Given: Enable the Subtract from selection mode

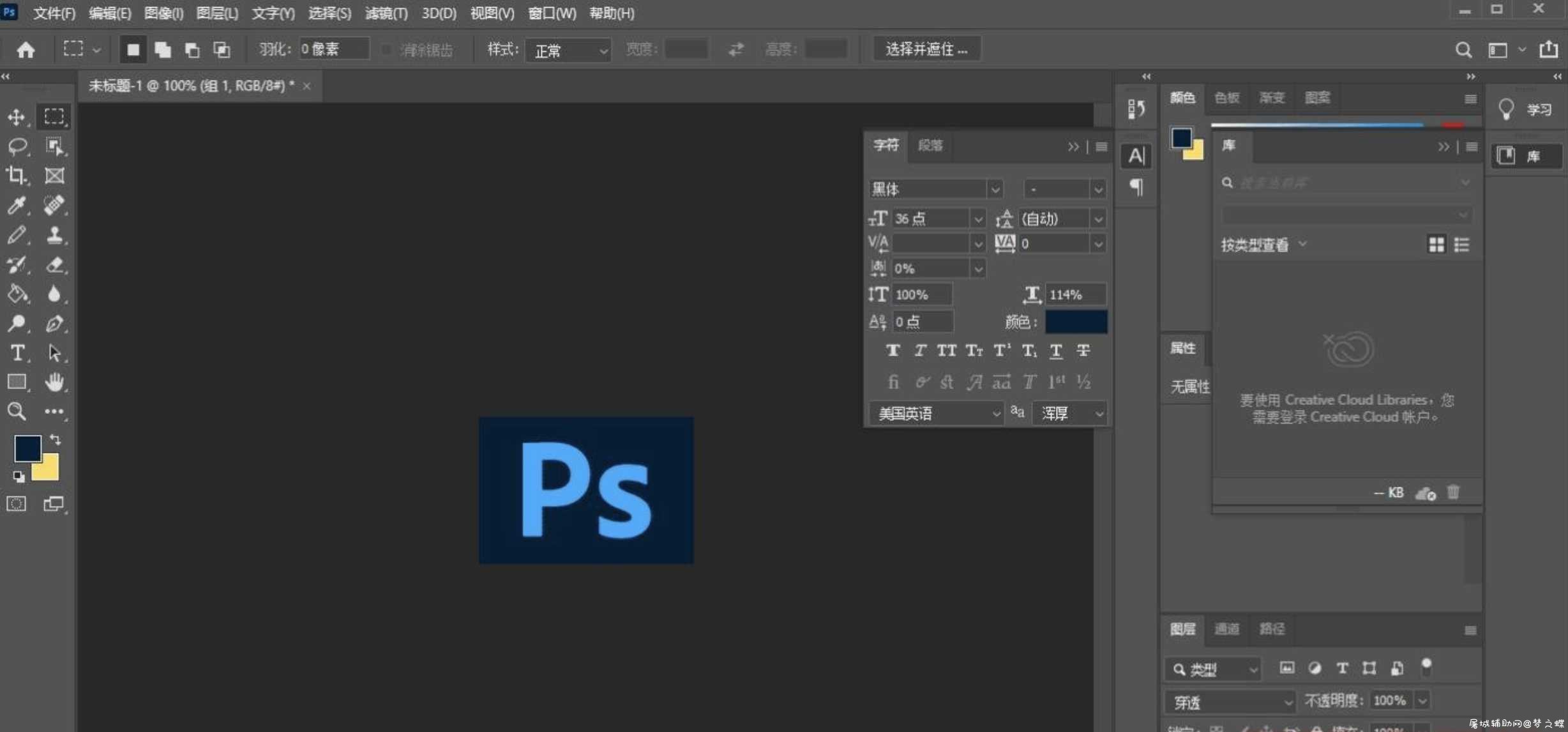Looking at the screenshot, I should [x=192, y=50].
